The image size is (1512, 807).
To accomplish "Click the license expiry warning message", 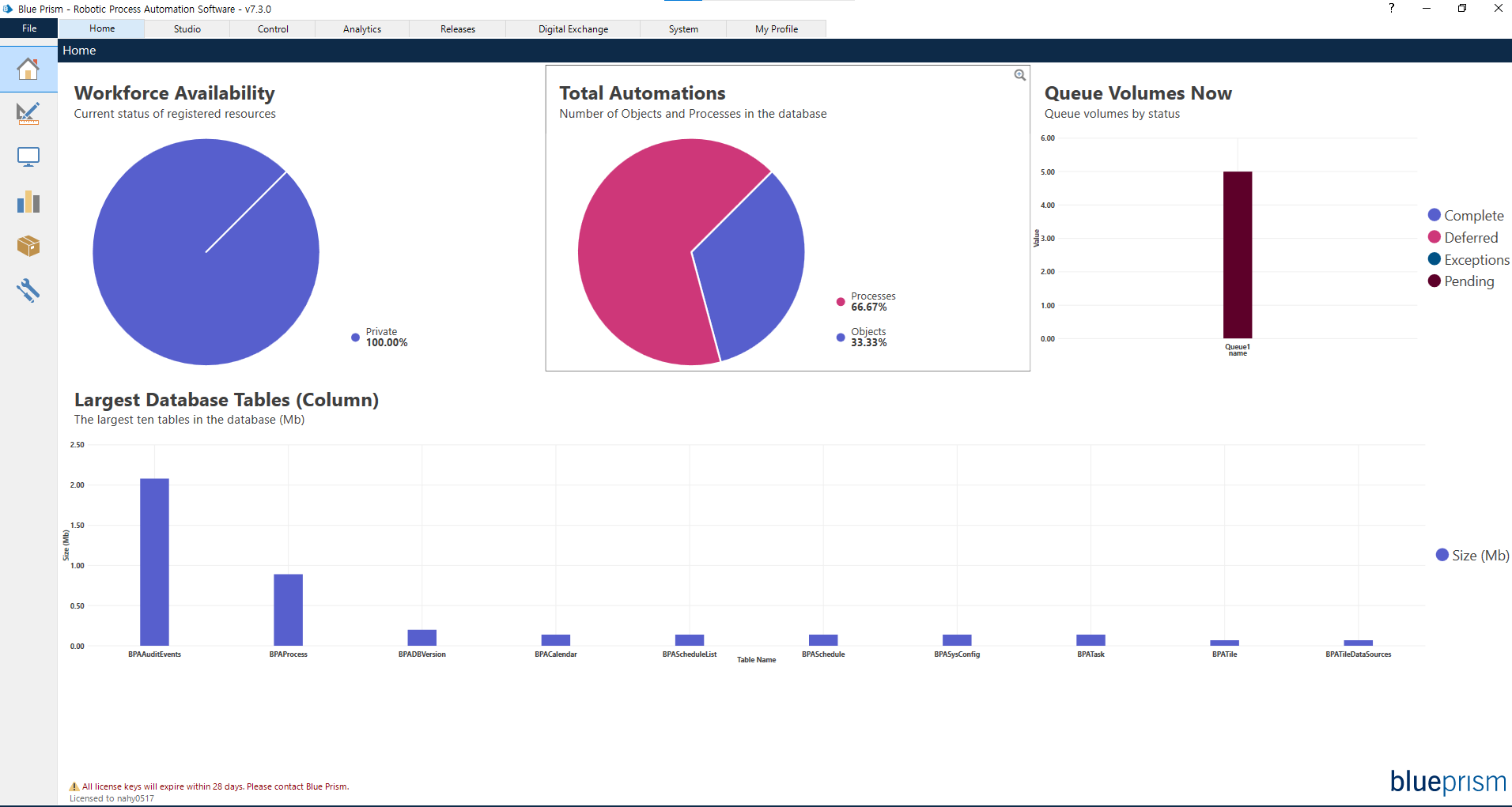I will (x=215, y=786).
